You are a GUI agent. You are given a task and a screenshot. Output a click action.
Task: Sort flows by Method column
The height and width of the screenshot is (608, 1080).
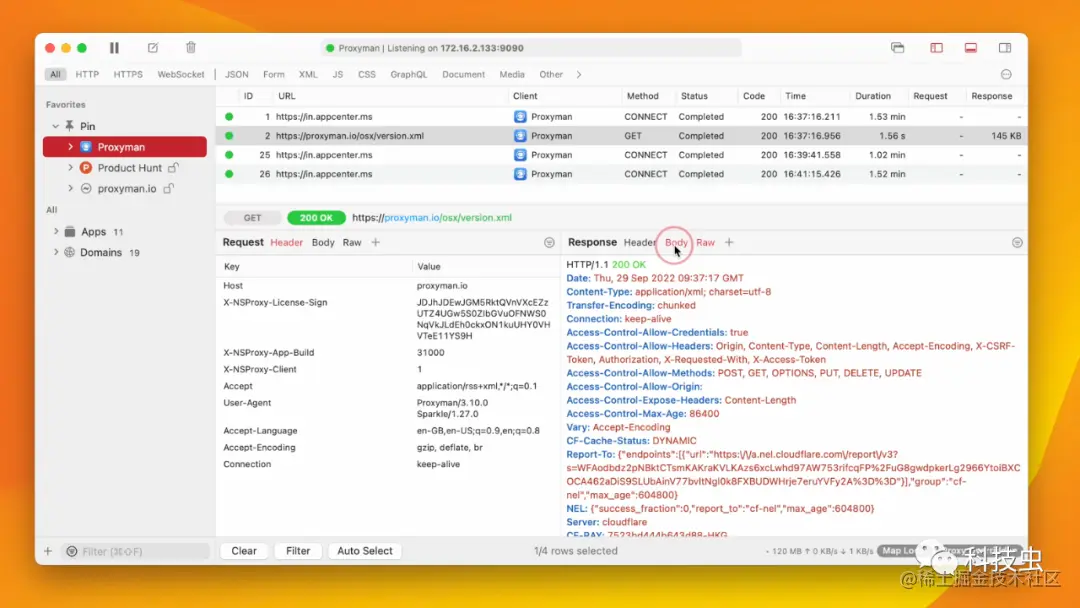coord(643,96)
